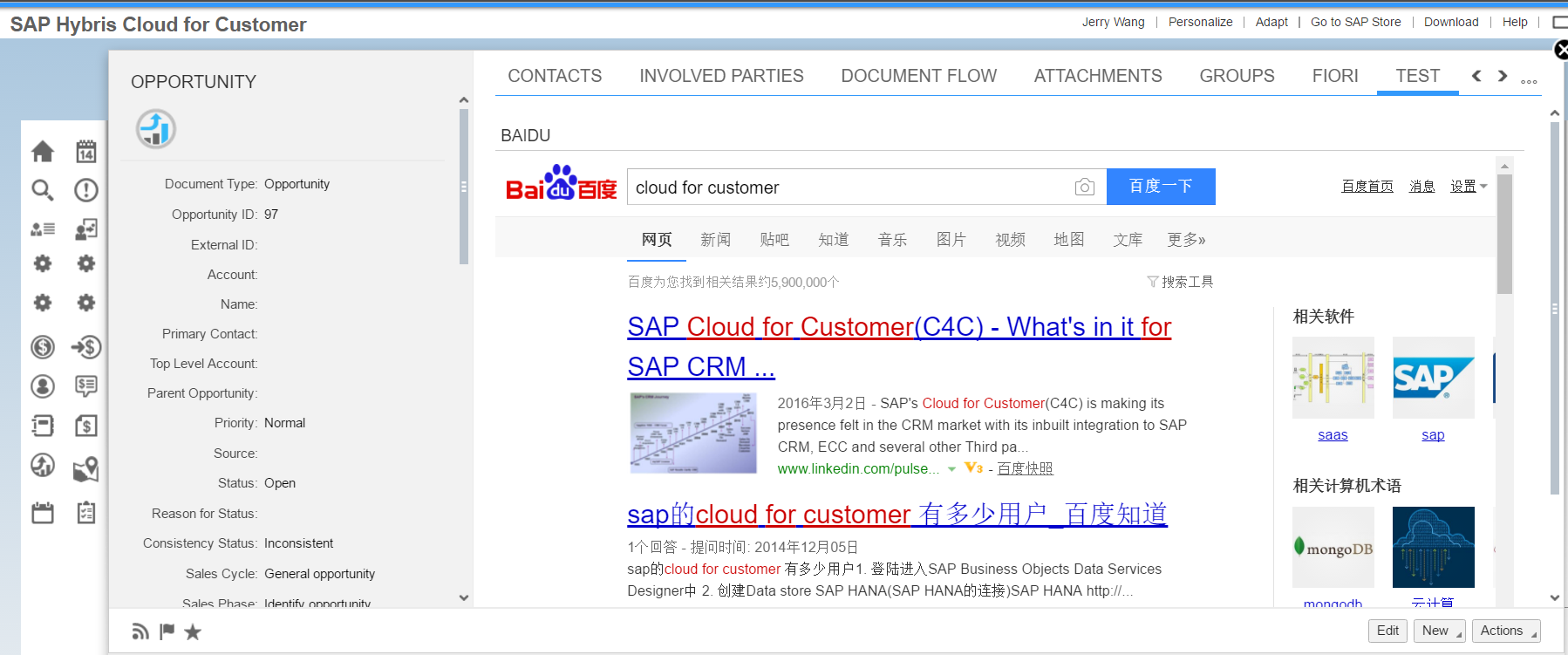The width and height of the screenshot is (1568, 655).
Task: Select the TEST tab
Action: [x=1417, y=76]
